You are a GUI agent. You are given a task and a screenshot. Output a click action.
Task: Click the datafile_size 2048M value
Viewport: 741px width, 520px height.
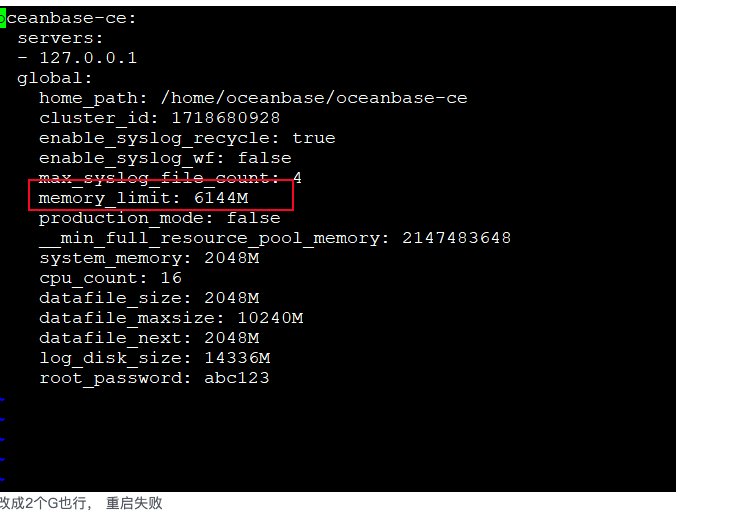pos(232,298)
